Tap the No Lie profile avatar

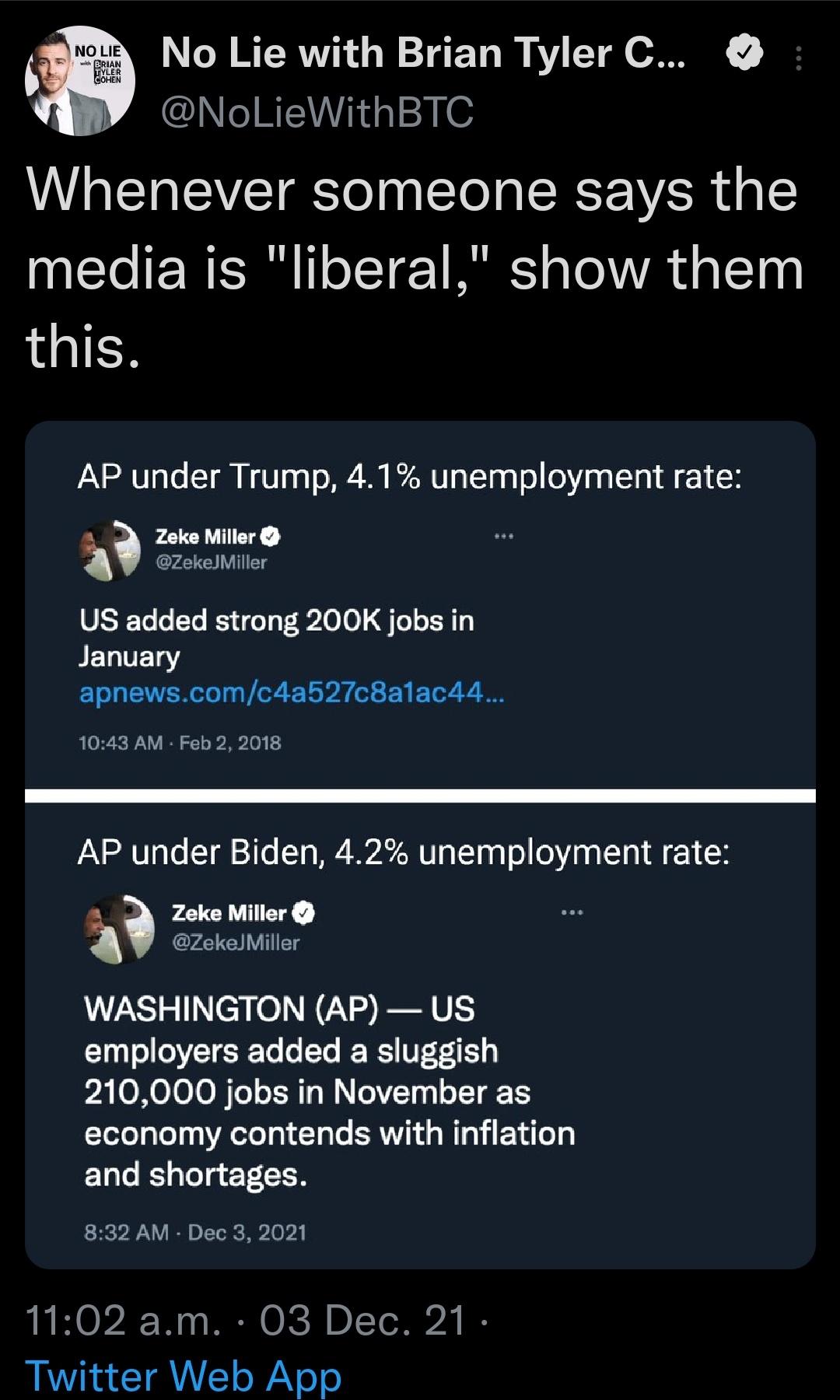coord(81,81)
